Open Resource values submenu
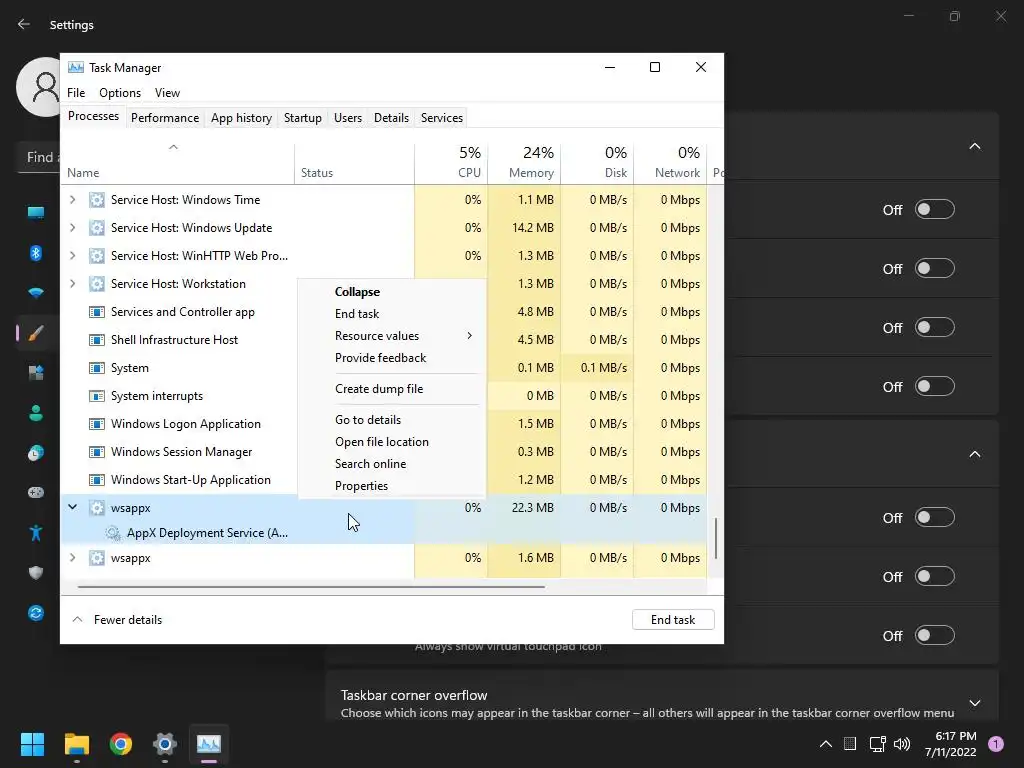 (392, 336)
